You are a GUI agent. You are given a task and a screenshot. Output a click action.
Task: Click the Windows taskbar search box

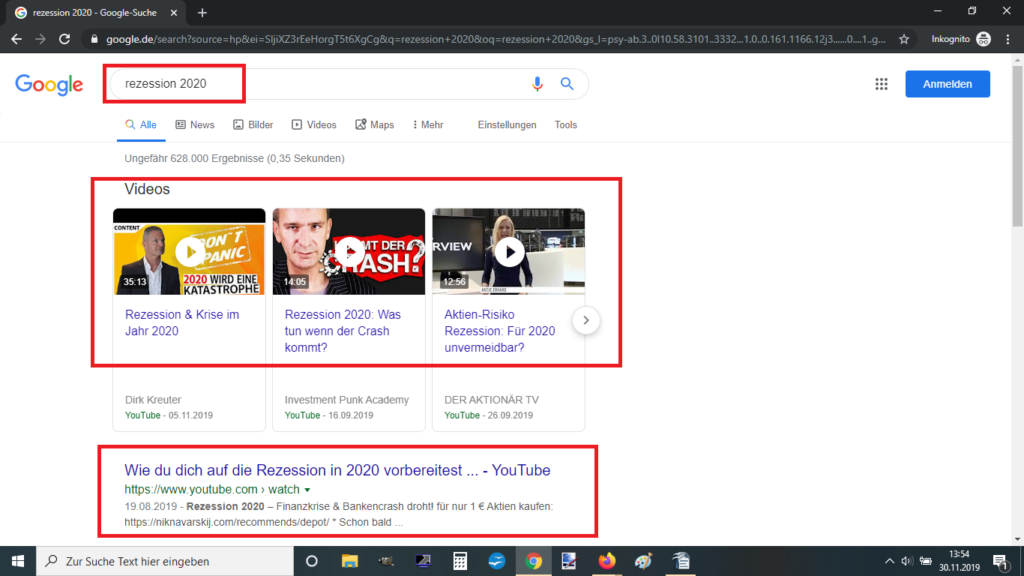(165, 561)
